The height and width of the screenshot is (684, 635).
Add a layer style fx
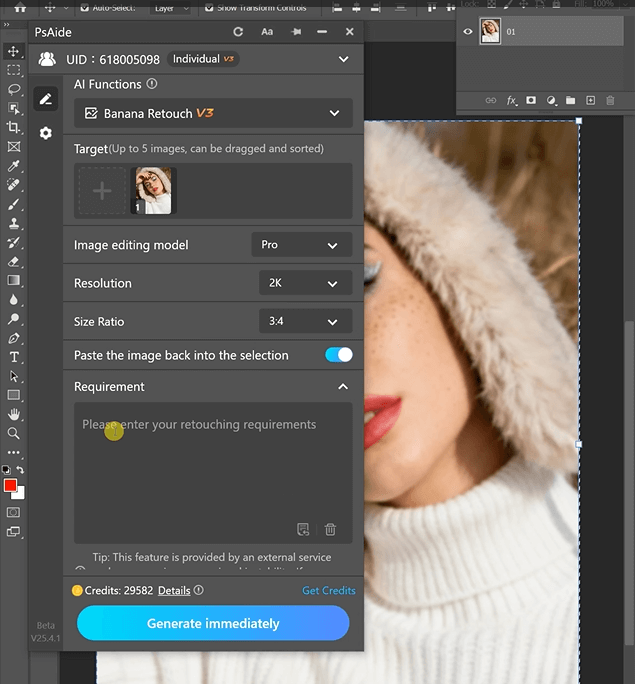(512, 101)
